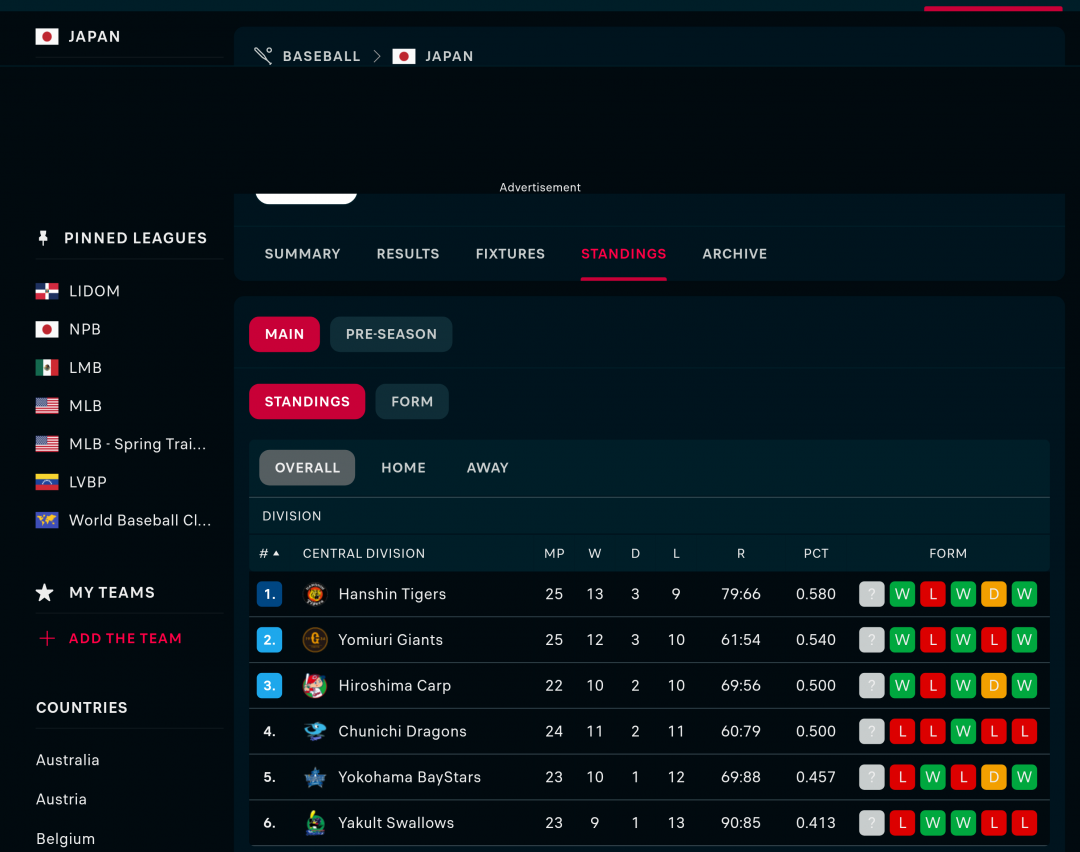
Task: Switch to Pre-Season standings
Action: coord(391,334)
